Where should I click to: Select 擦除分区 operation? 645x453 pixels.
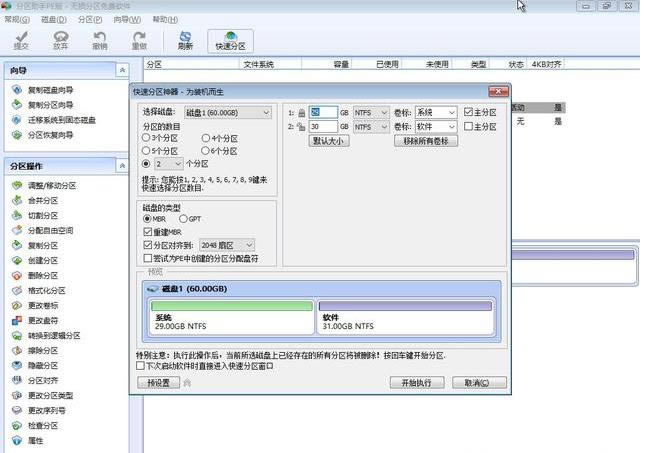coord(43,351)
